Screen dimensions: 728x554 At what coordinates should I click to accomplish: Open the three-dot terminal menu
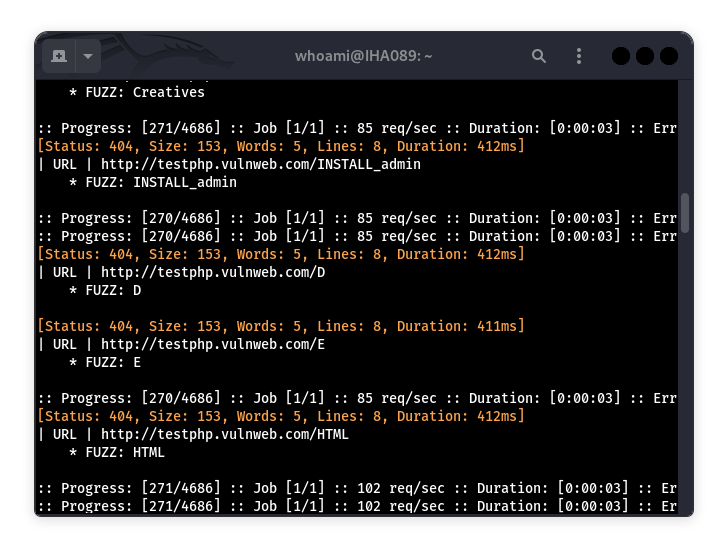[x=579, y=56]
